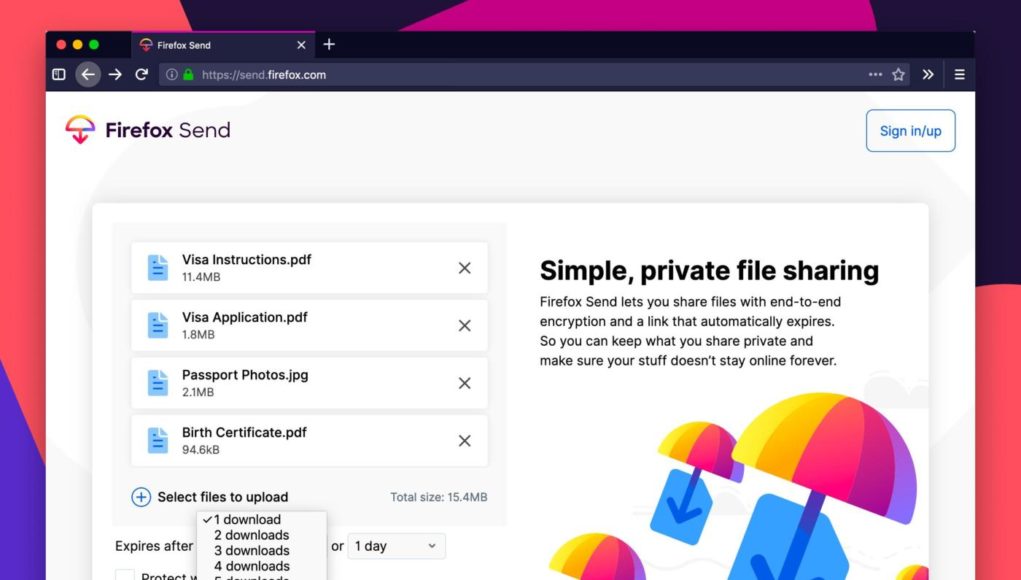Open the Firefox hamburger menu

959,74
